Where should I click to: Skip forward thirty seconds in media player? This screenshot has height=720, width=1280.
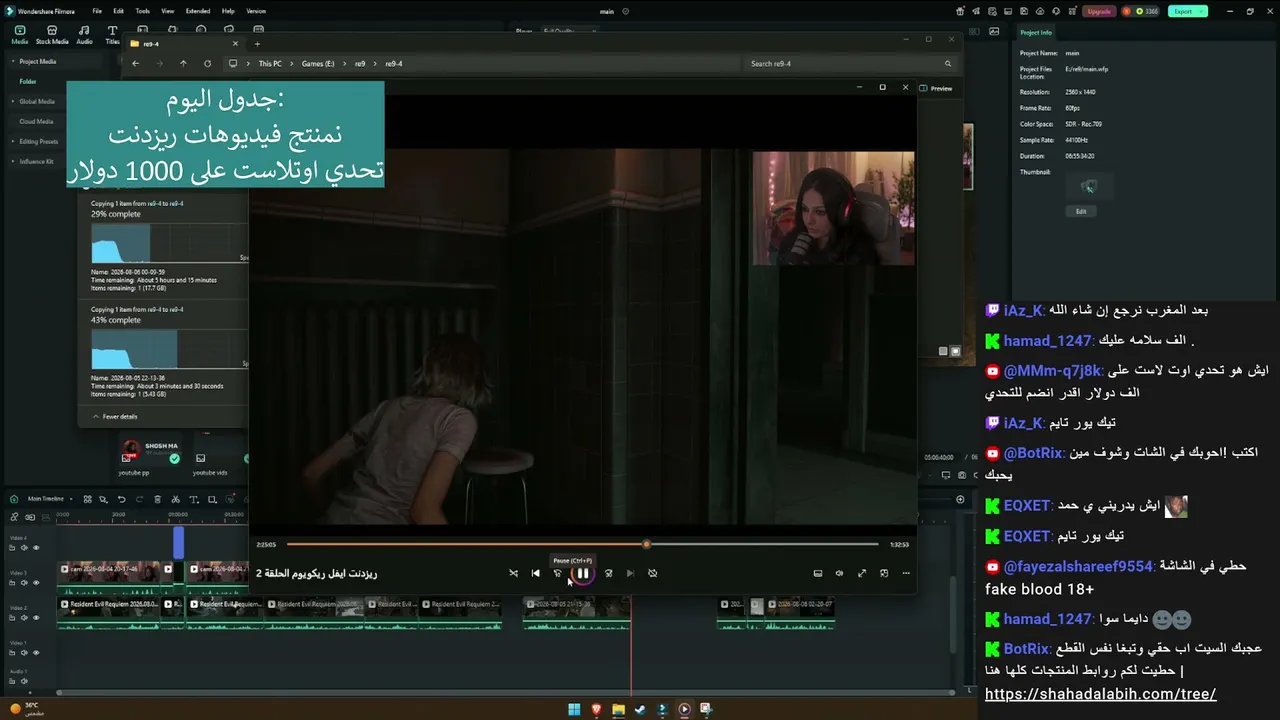(608, 573)
